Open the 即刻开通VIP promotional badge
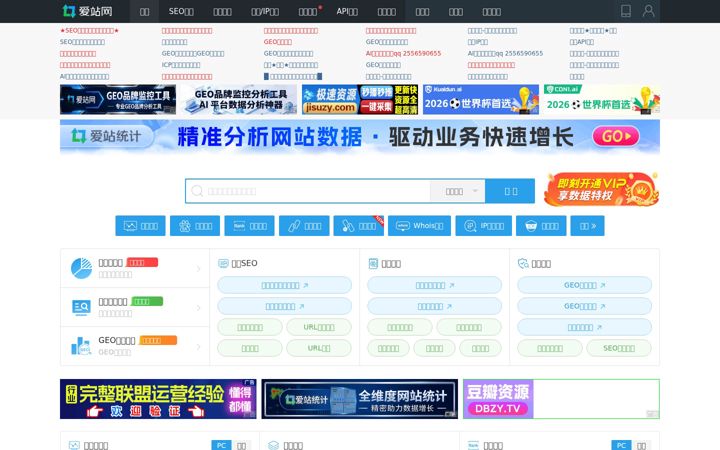 [602, 189]
